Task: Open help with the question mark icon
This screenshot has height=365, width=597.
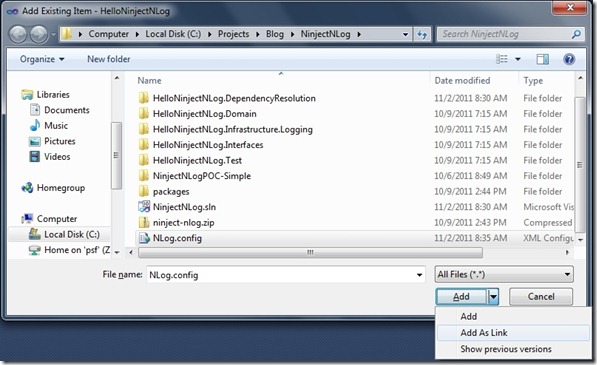Action: (x=569, y=59)
